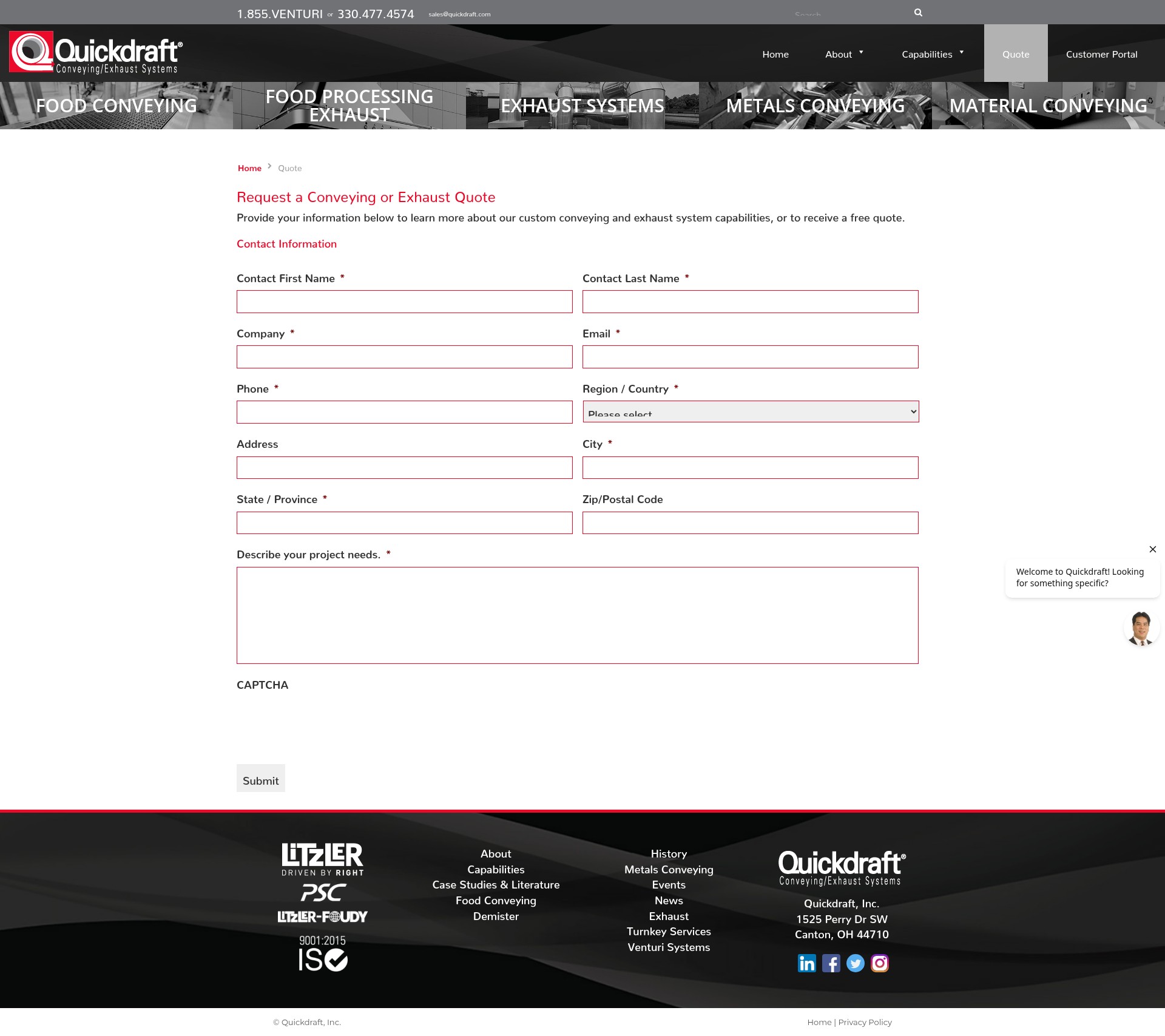Click the Litzler Driven By Right logo
Screen dimensions: 1165x1036
pyautogui.click(x=322, y=859)
